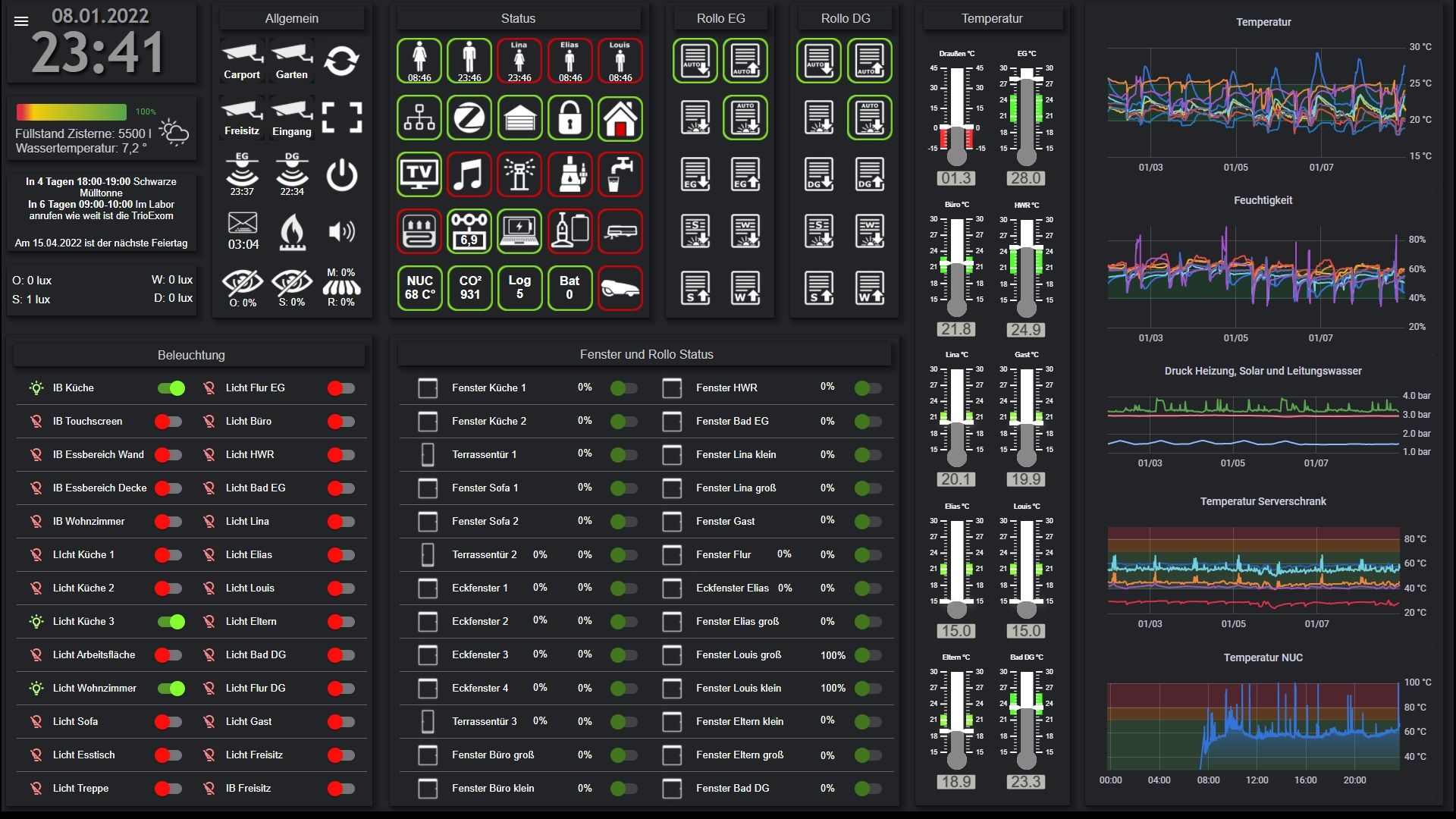
Task: Click the power button icon
Action: coord(342,174)
